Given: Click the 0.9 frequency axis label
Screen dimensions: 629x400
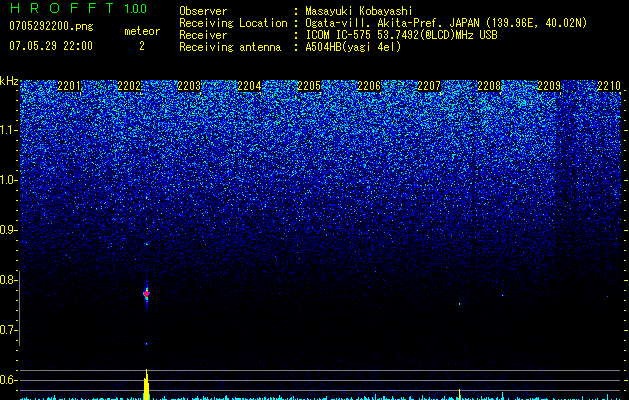Looking at the screenshot, I should coord(8,230).
